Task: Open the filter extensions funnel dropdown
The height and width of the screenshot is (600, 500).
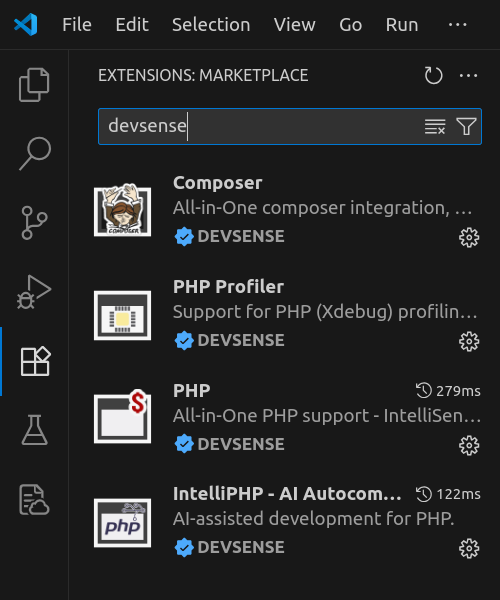Action: pos(466,126)
